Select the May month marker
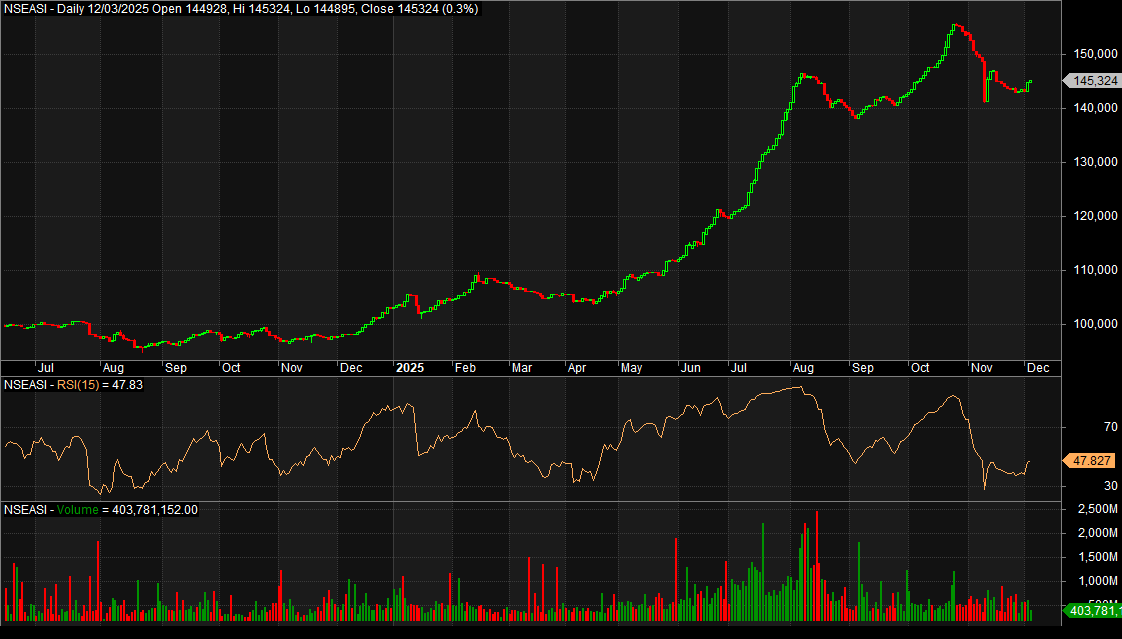Viewport: 1122px width, 639px height. tap(632, 368)
